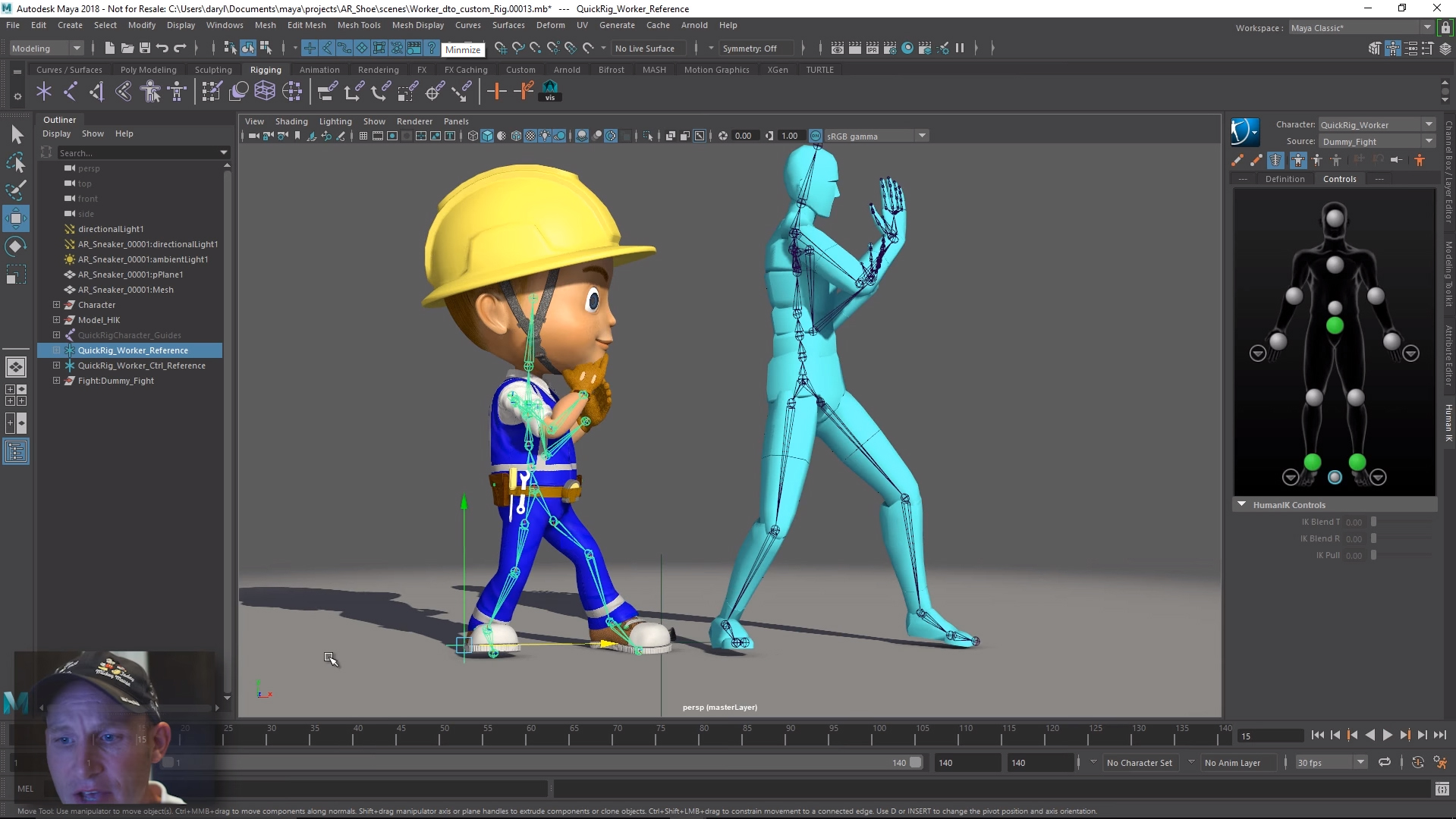Viewport: 1456px width, 819px height.
Task: Play the animation forwards
Action: 1388,735
